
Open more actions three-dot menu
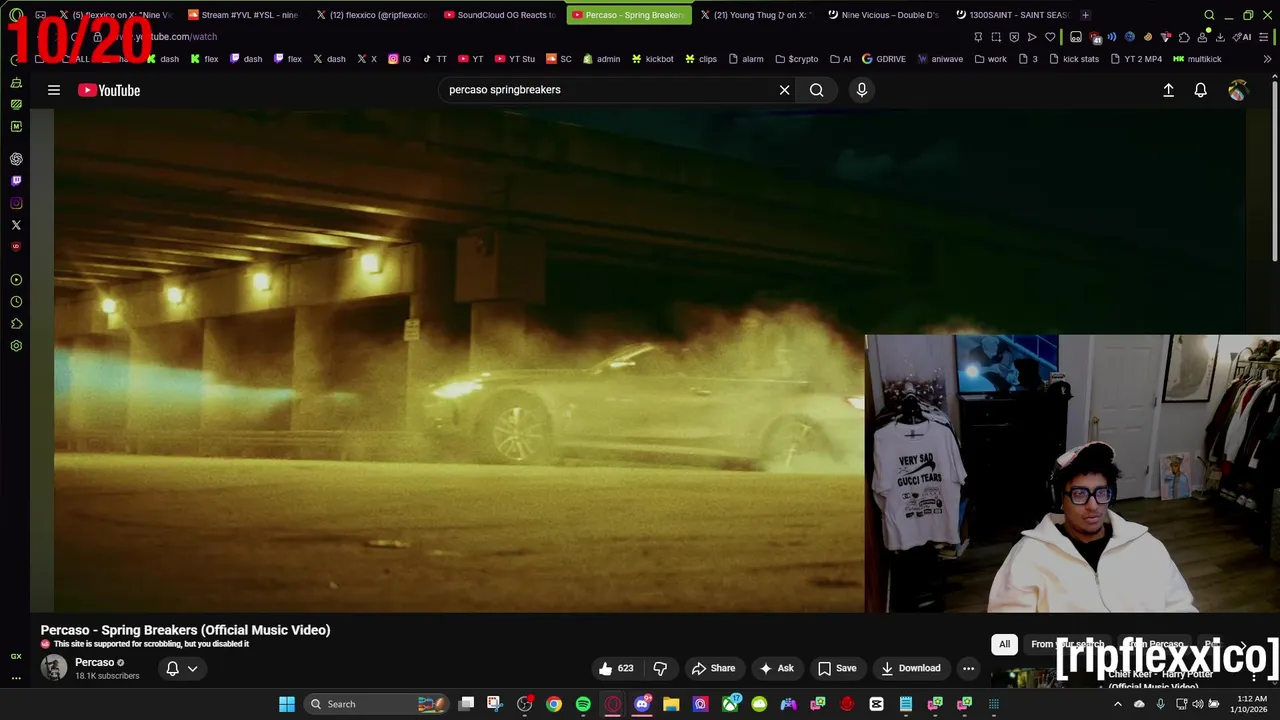[x=968, y=668]
